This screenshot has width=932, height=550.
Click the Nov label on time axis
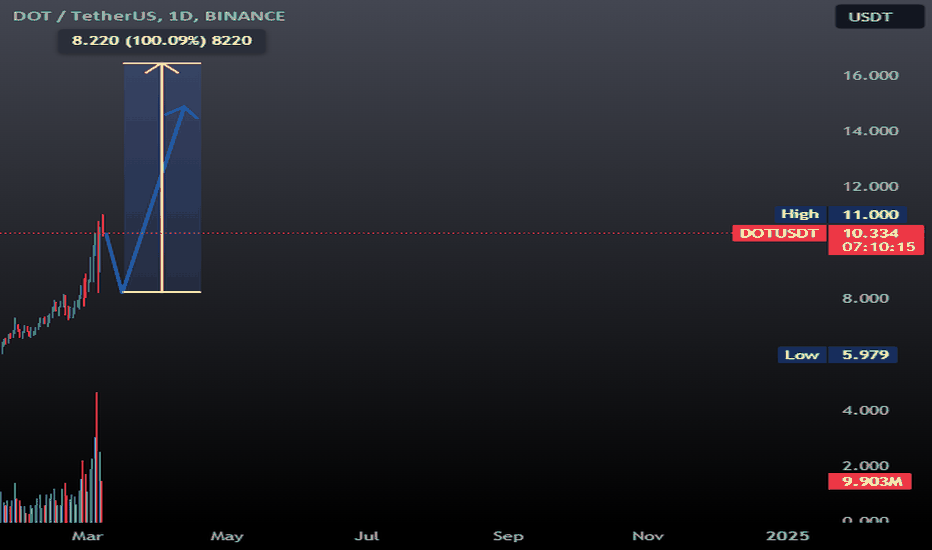(x=648, y=536)
